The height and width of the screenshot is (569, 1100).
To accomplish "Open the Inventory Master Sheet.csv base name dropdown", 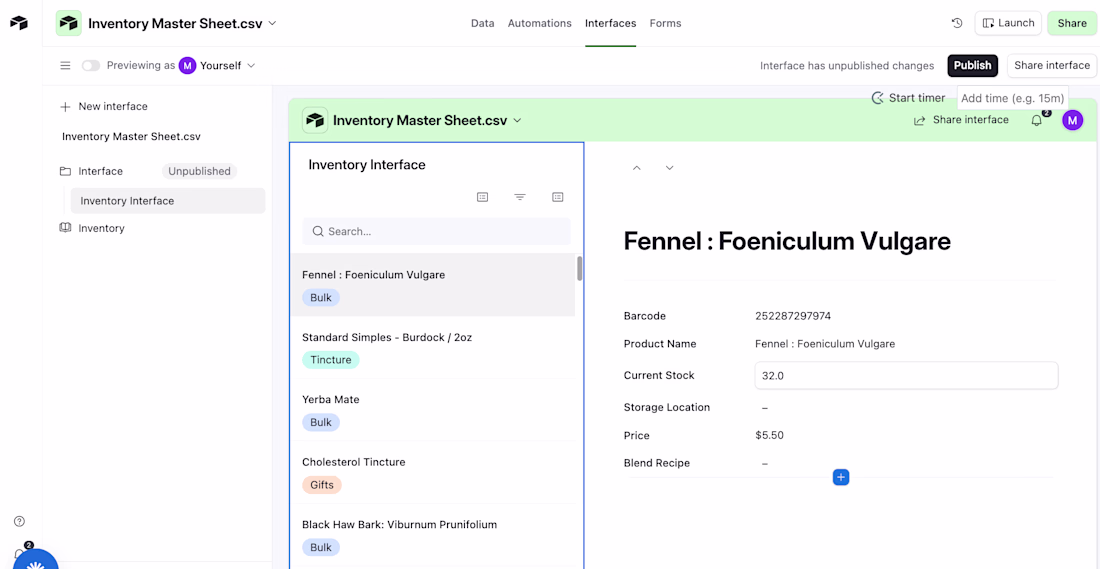I will point(182,23).
